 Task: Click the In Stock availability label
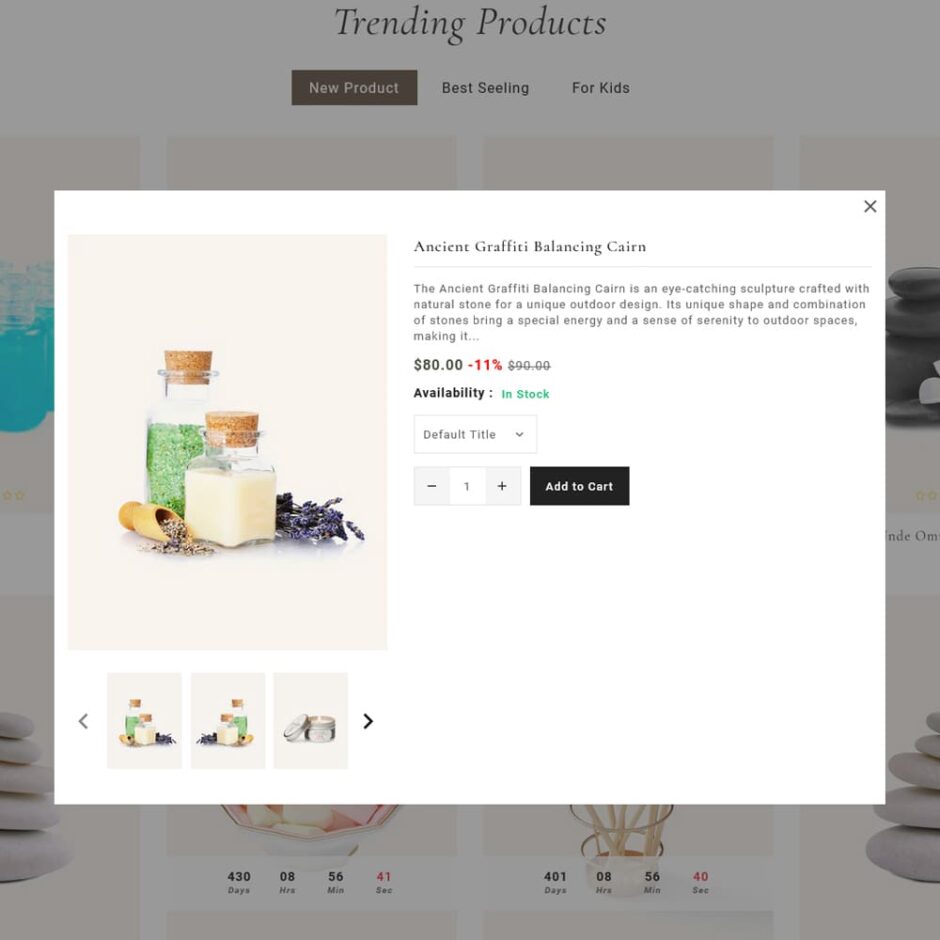tap(525, 394)
